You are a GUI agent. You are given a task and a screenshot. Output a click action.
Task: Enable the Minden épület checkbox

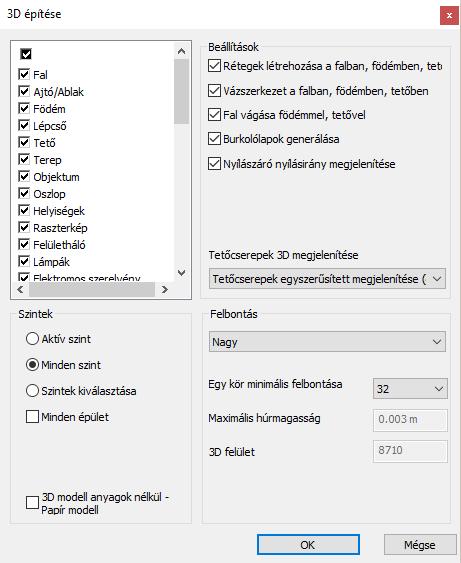(32, 417)
